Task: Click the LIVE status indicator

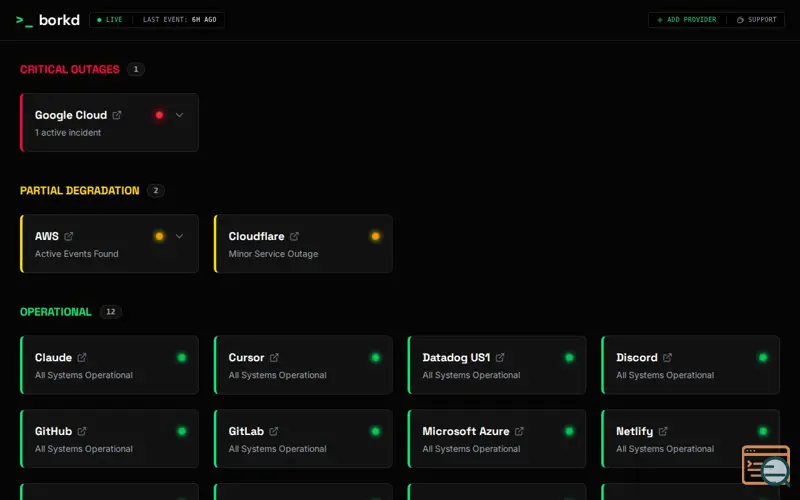Action: pos(110,20)
